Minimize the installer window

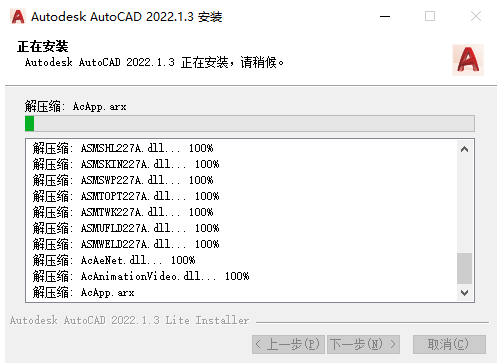[x=385, y=16]
